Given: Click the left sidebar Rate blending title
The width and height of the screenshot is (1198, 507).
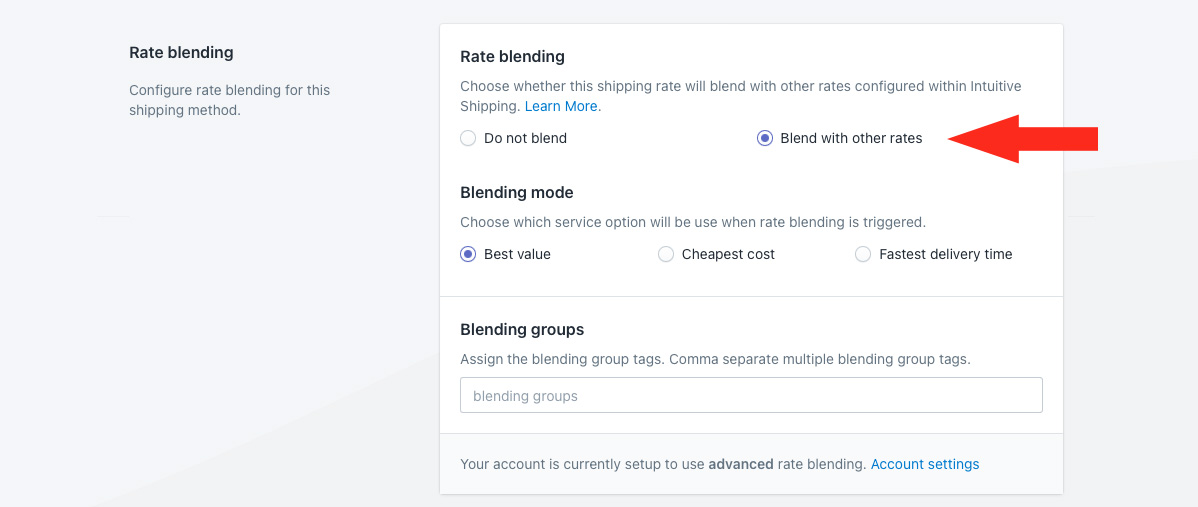Looking at the screenshot, I should point(181,52).
